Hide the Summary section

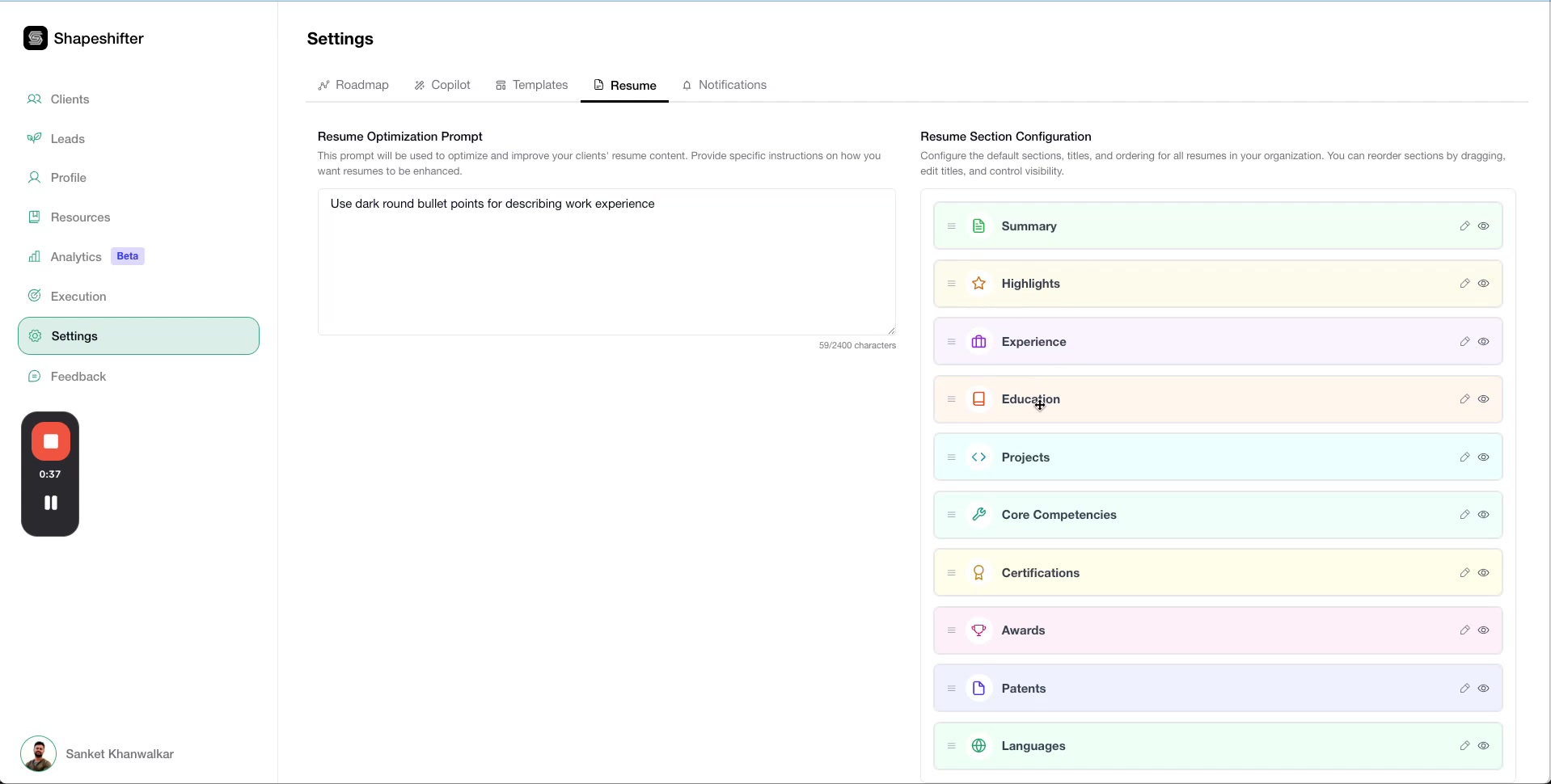click(1484, 226)
